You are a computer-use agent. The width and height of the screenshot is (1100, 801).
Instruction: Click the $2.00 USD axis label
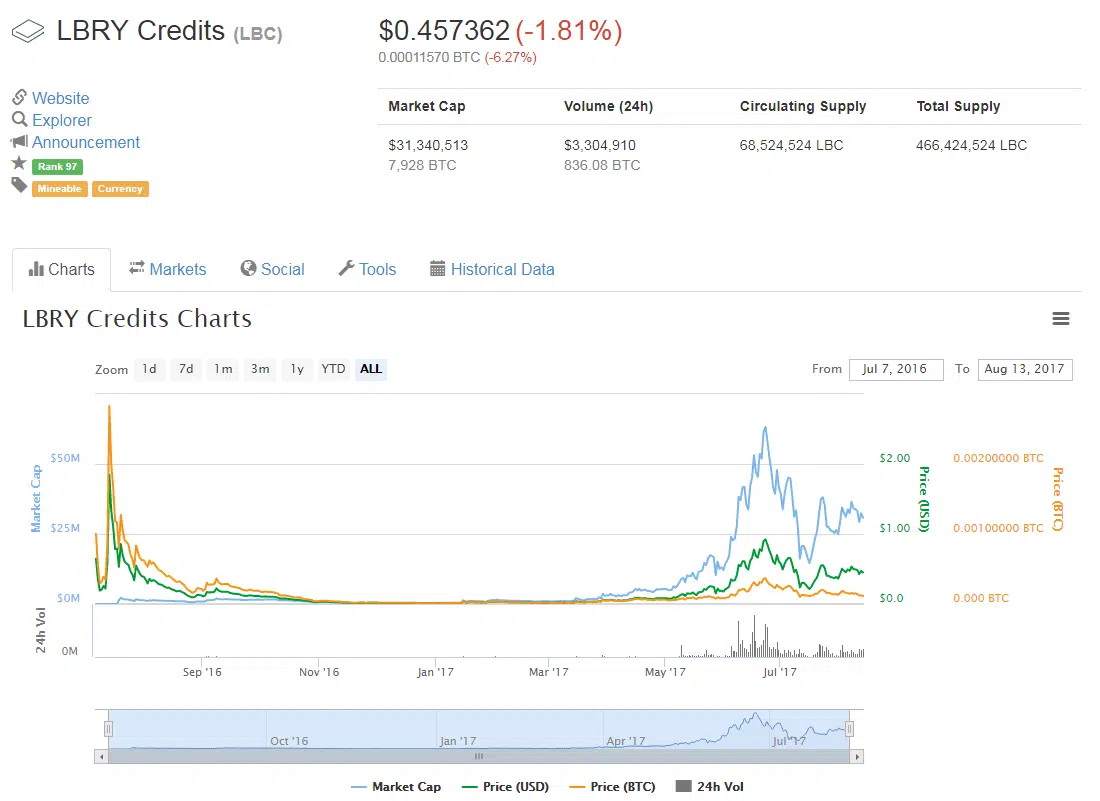[x=894, y=458]
